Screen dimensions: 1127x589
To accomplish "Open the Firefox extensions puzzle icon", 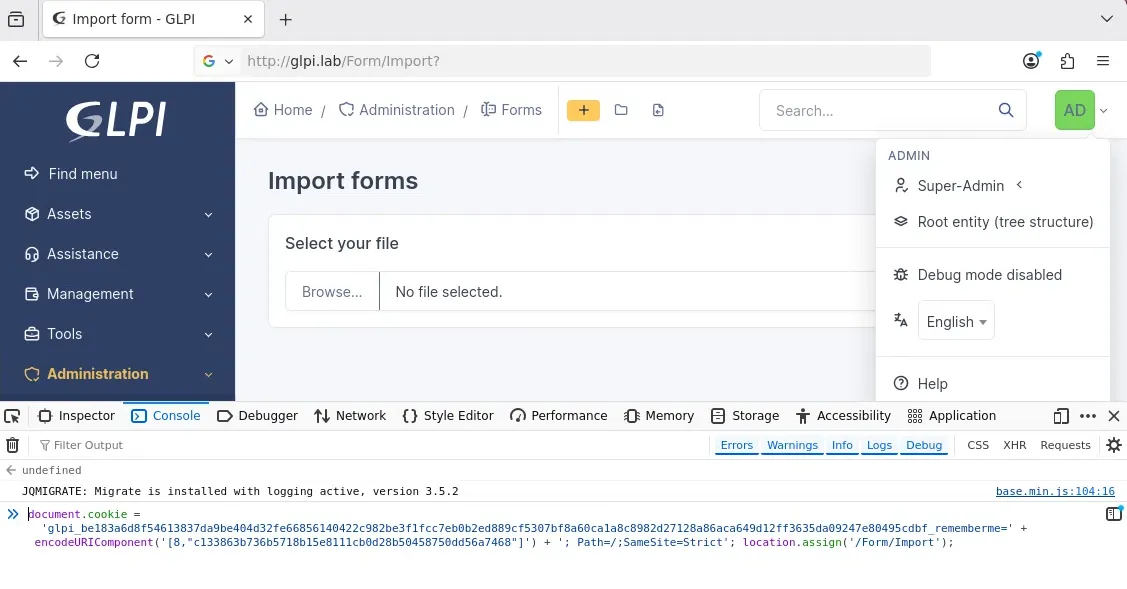I will tap(1067, 61).
